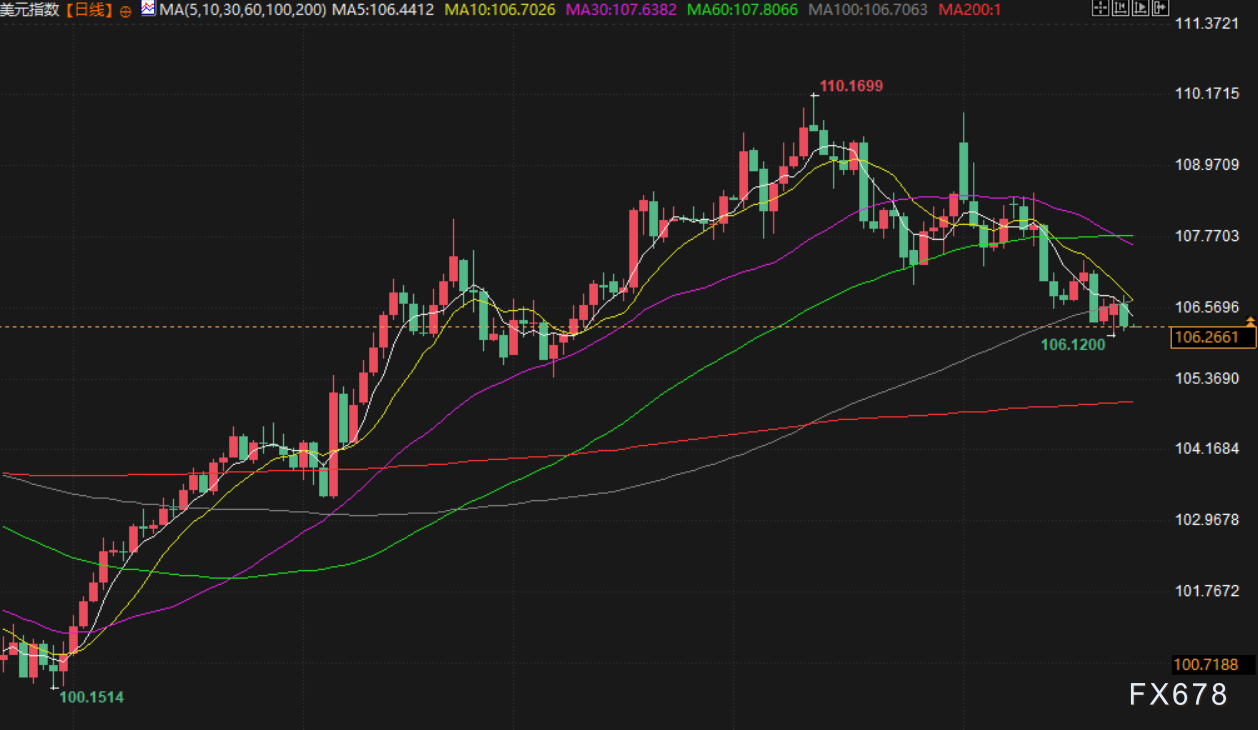Click the MA5:106.4412 legend value
1258x730 pixels.
pos(383,10)
